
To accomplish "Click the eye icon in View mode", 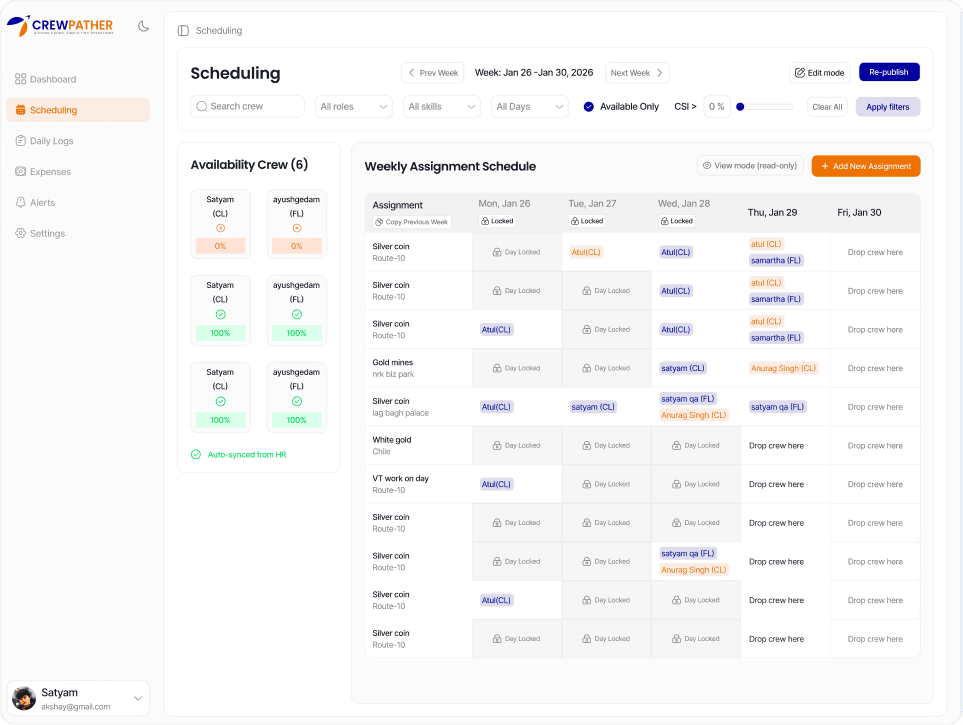I will [707, 166].
